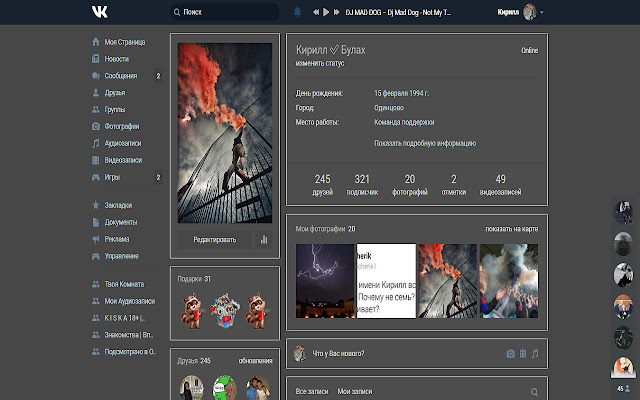Click the header profile avatar of Кирилл

[529, 12]
